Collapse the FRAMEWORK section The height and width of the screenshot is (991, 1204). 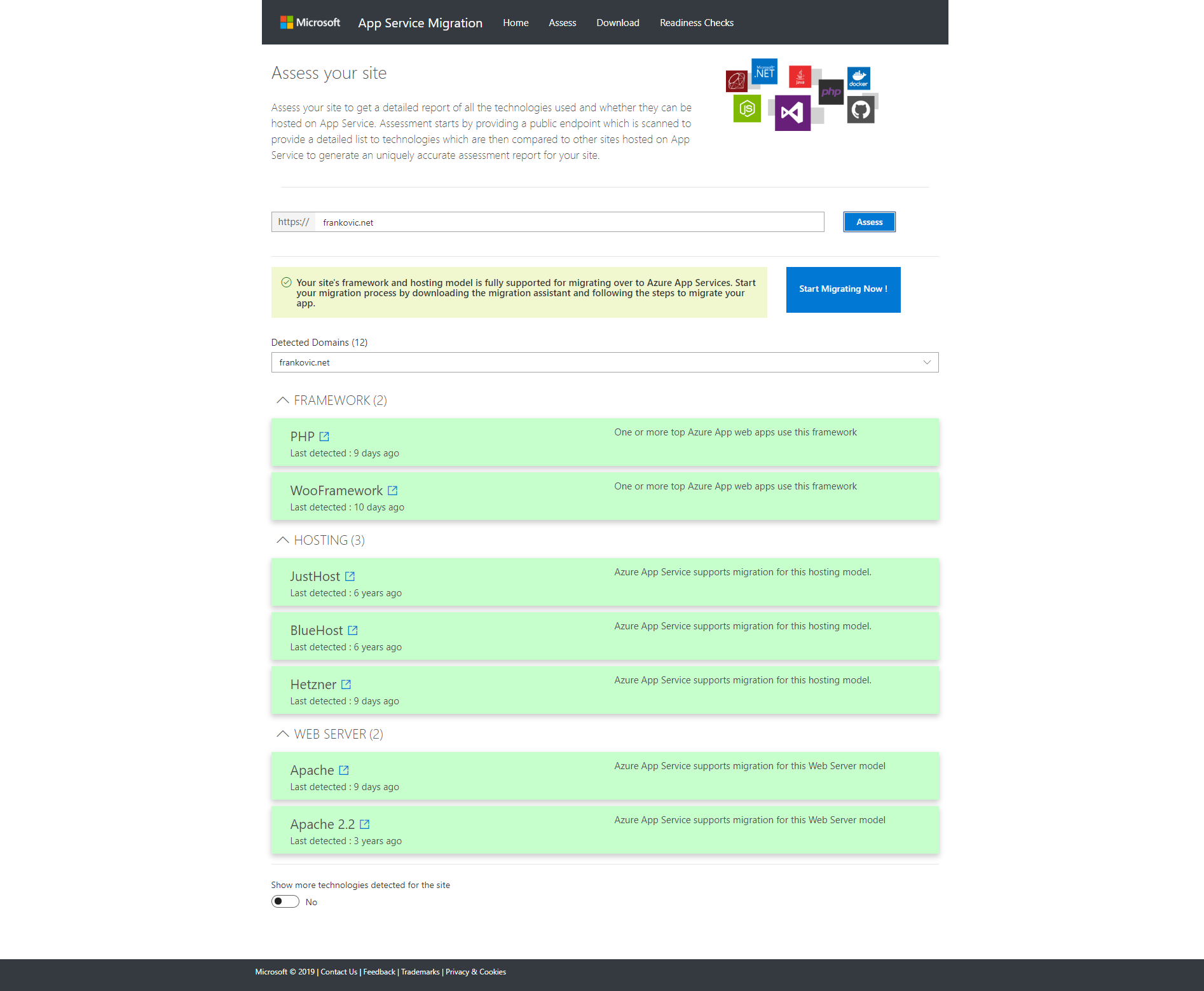pyautogui.click(x=282, y=400)
